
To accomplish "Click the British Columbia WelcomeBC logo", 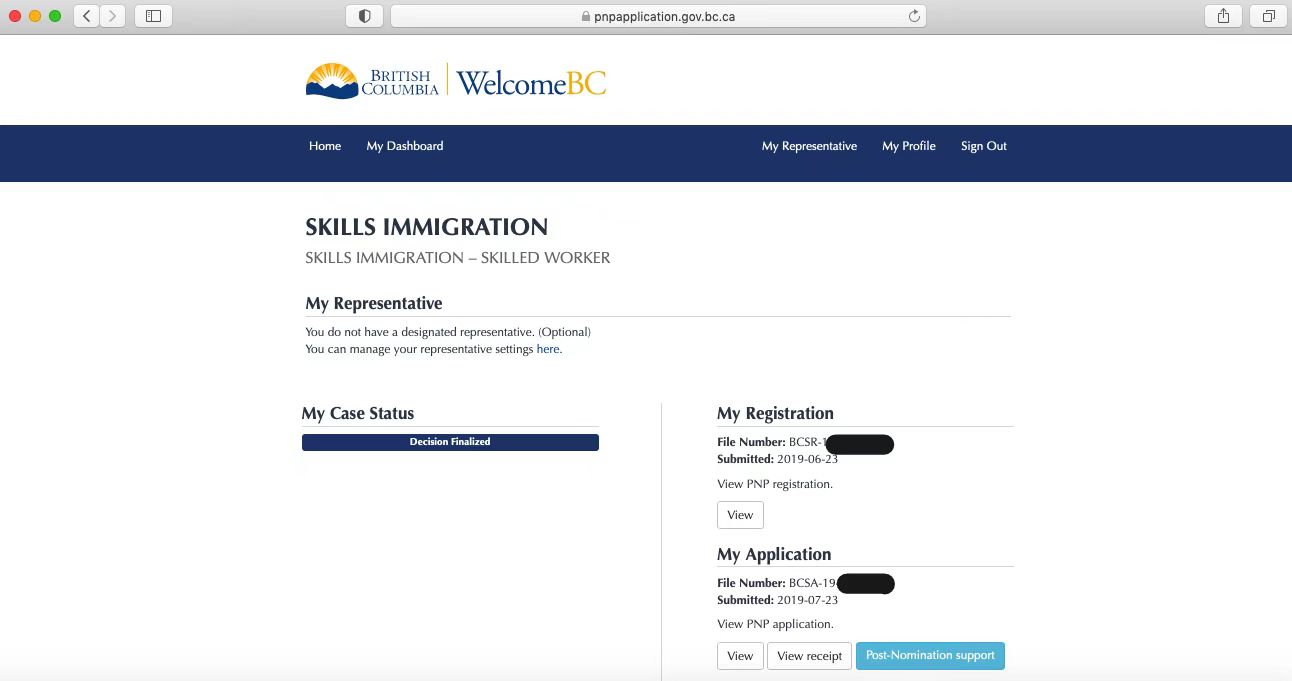I will 456,81.
